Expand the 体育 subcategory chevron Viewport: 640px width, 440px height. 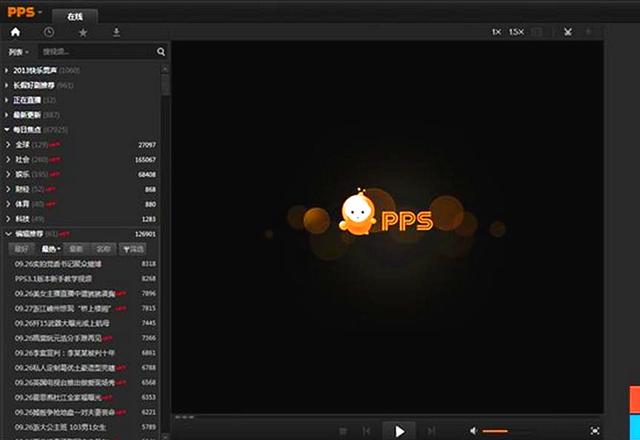(x=8, y=204)
